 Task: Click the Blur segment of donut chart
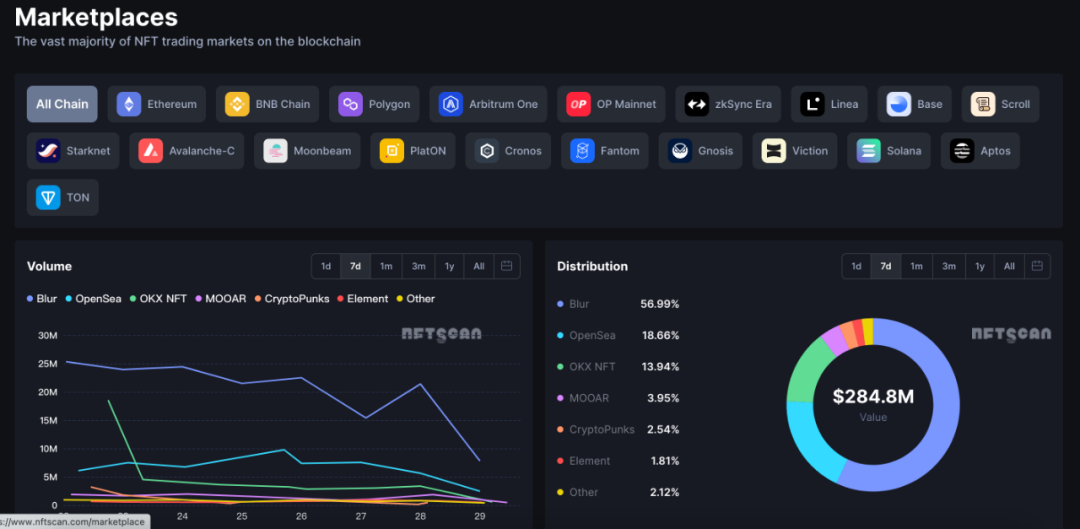tap(946, 413)
